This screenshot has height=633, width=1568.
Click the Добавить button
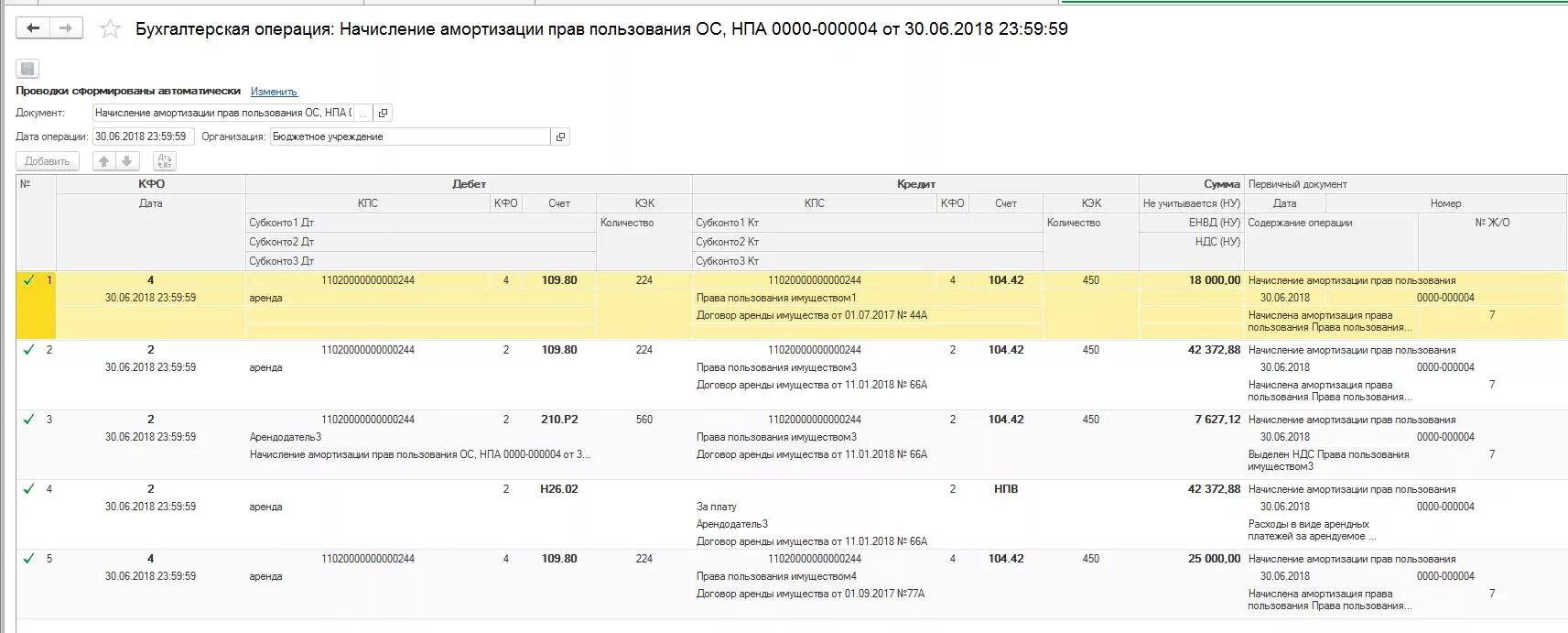tap(48, 161)
